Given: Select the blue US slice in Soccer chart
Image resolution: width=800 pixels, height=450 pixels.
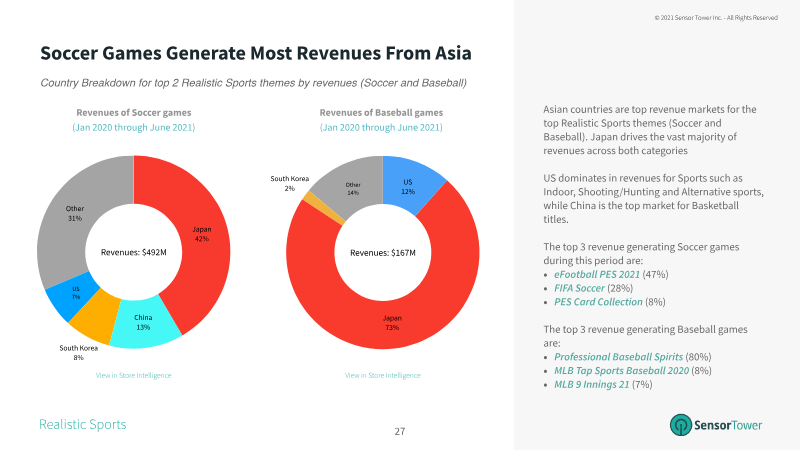Looking at the screenshot, I should 71,296.
